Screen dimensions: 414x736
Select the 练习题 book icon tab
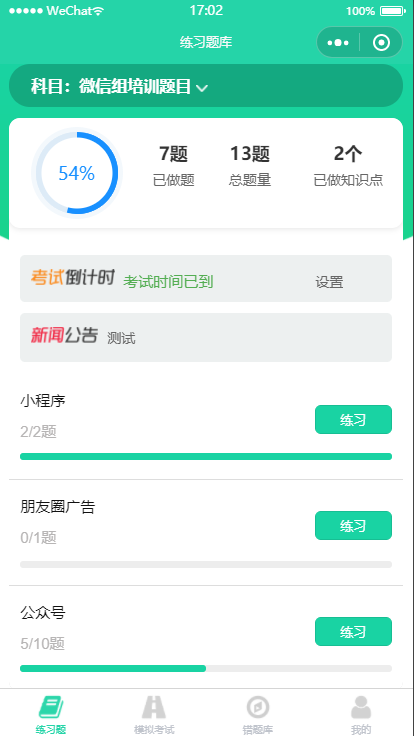click(x=51, y=708)
